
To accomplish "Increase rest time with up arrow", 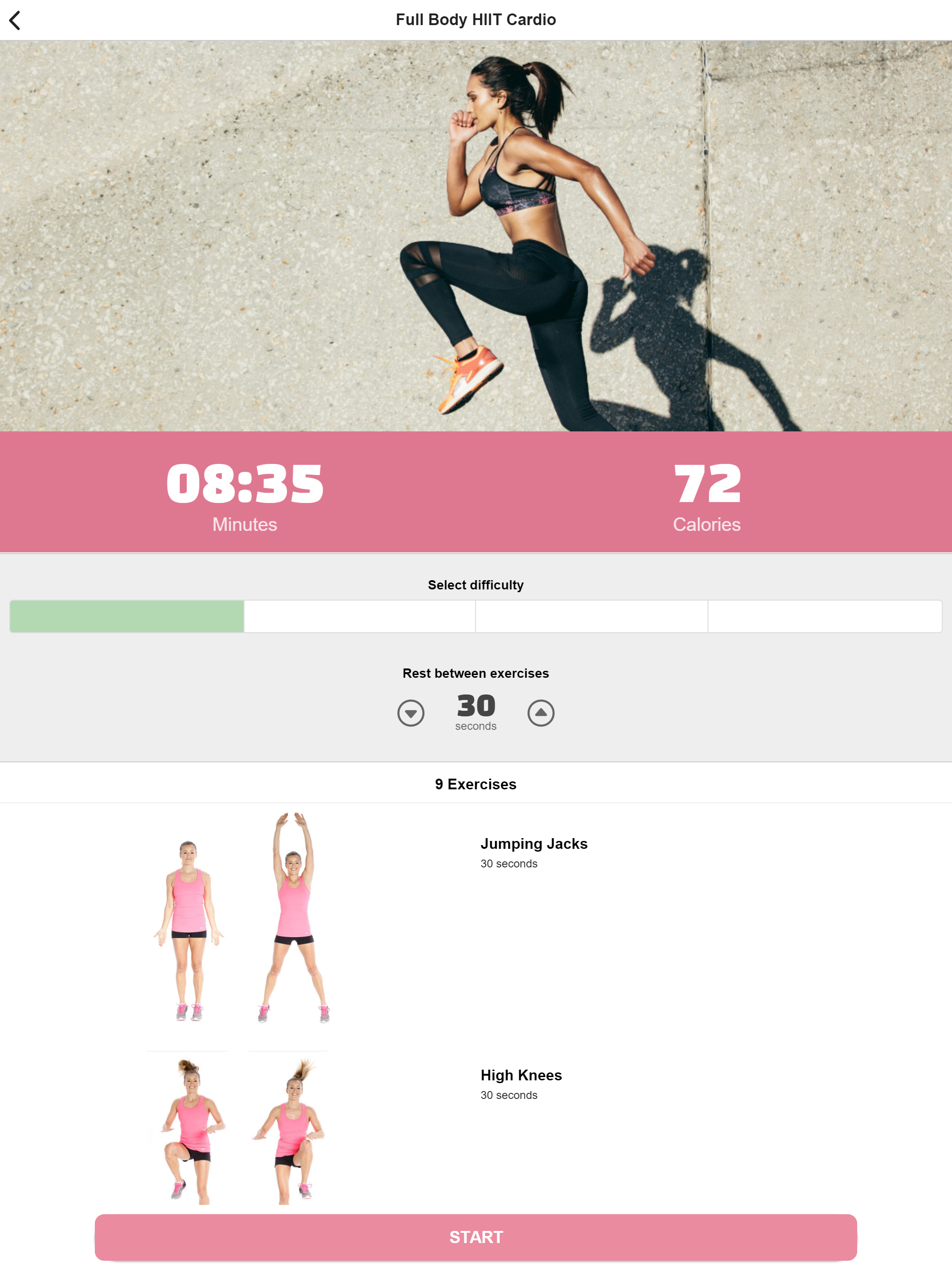I will pos(541,713).
